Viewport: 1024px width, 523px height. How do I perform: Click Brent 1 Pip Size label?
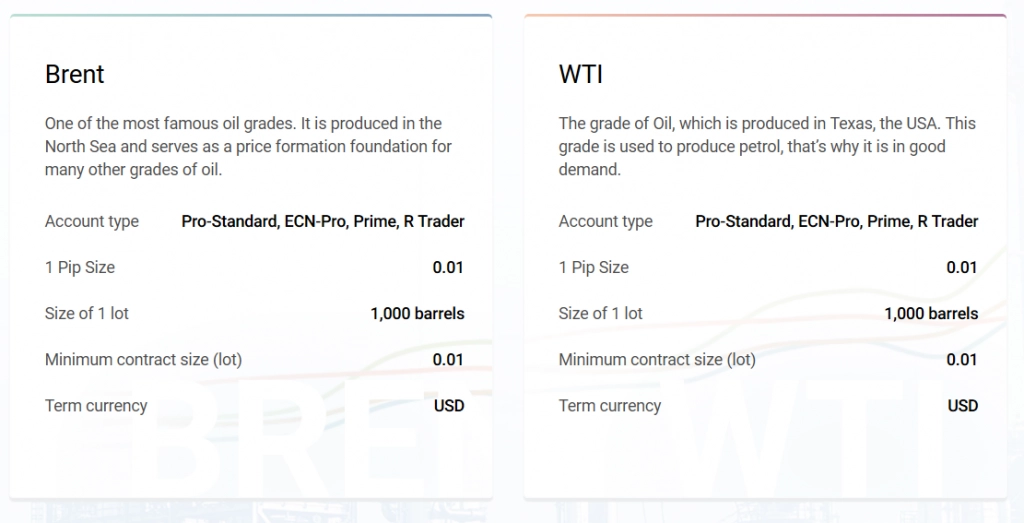click(x=80, y=268)
